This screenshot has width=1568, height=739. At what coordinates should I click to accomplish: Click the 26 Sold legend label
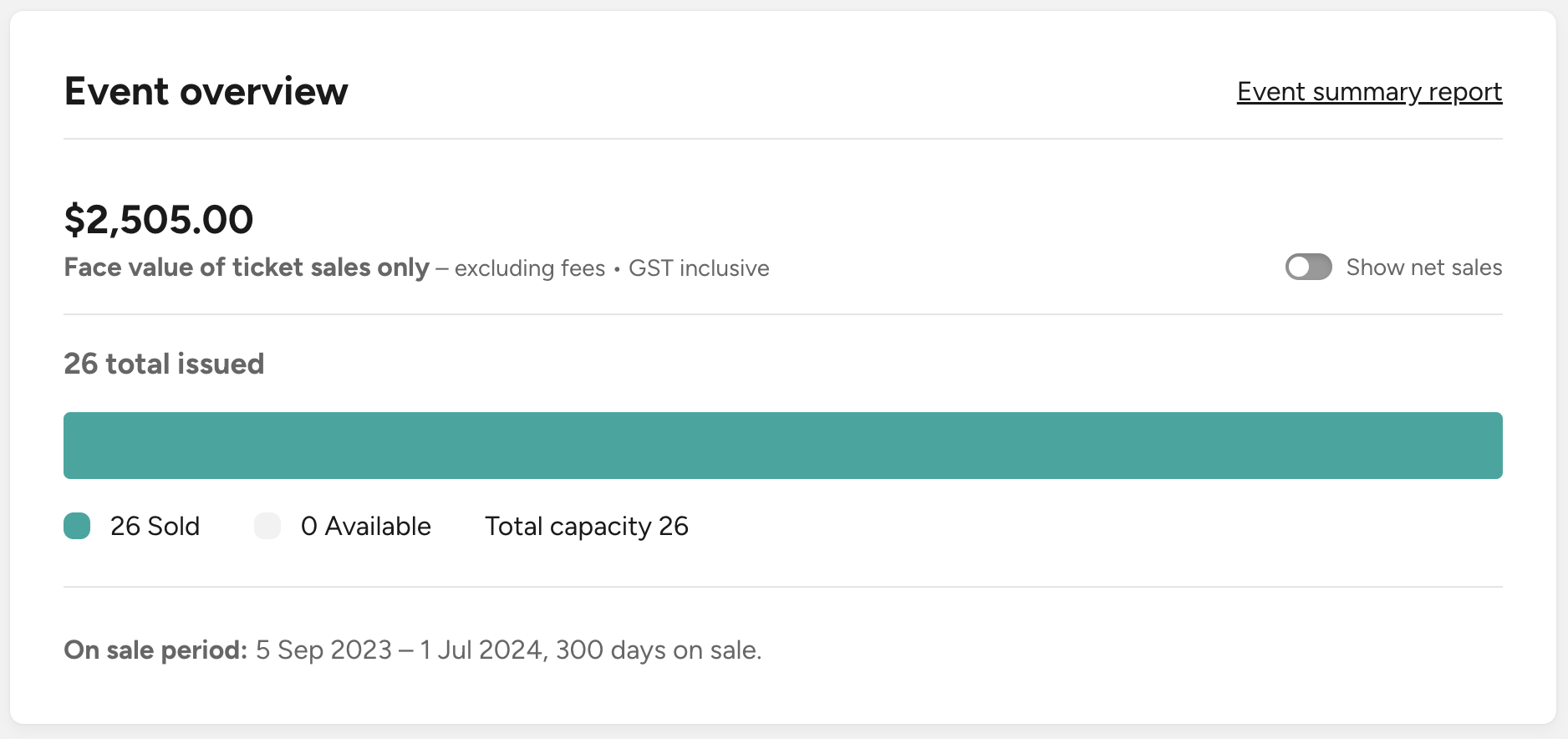click(x=155, y=526)
